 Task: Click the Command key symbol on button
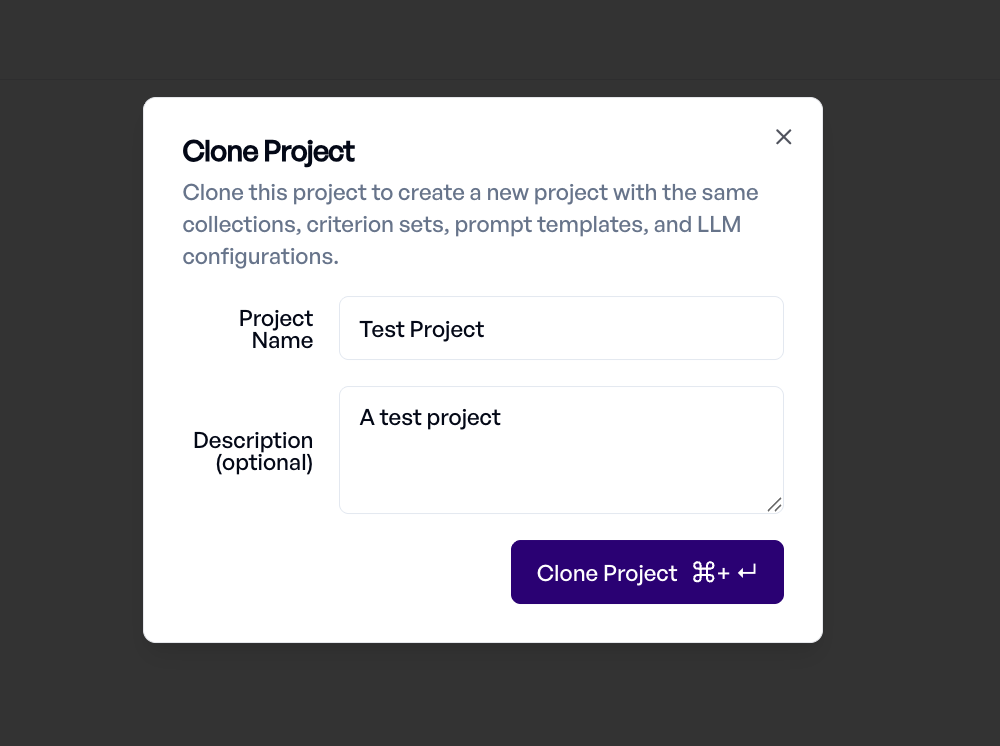[703, 573]
